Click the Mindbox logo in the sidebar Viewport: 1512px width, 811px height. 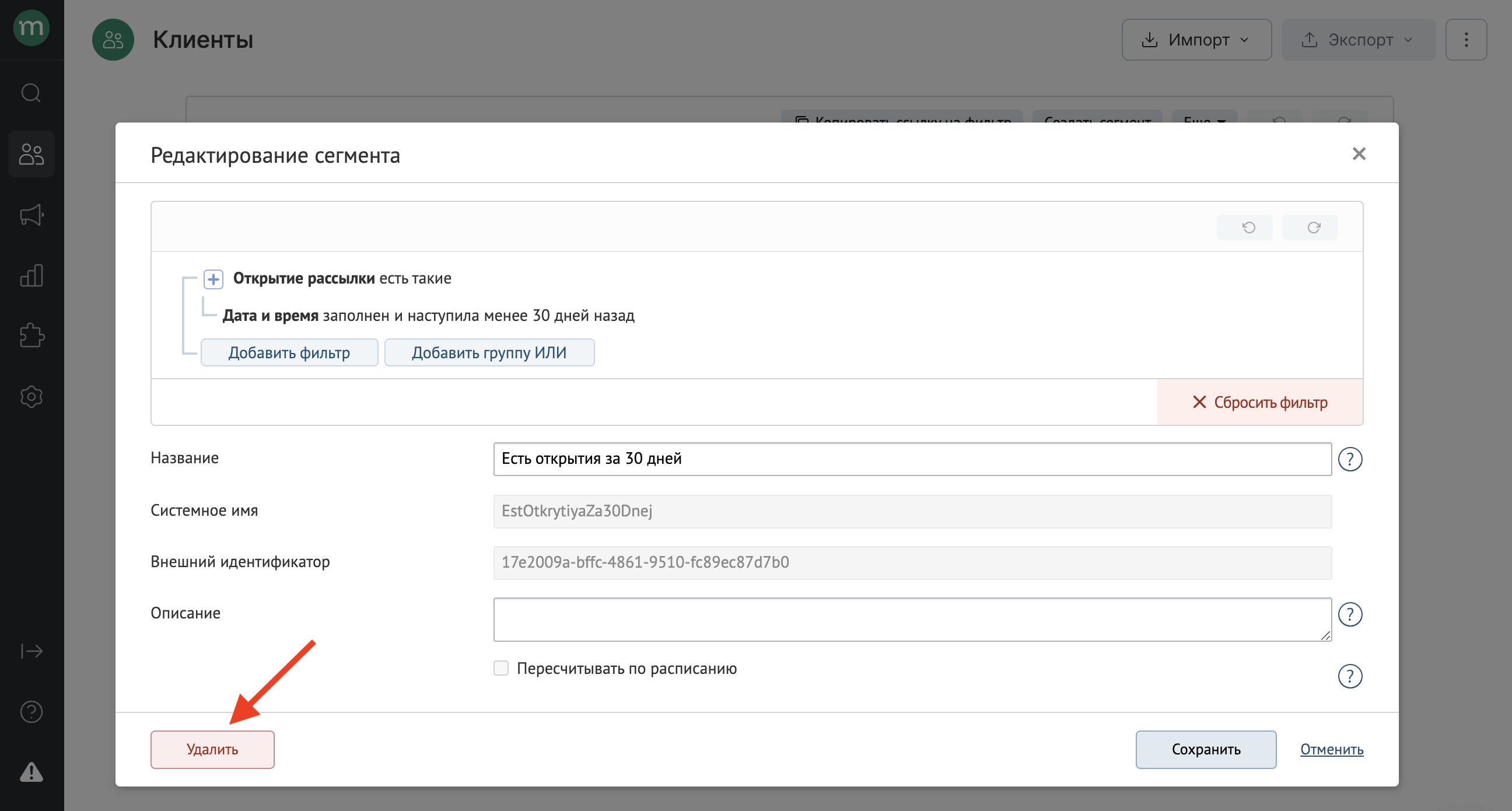(x=31, y=27)
